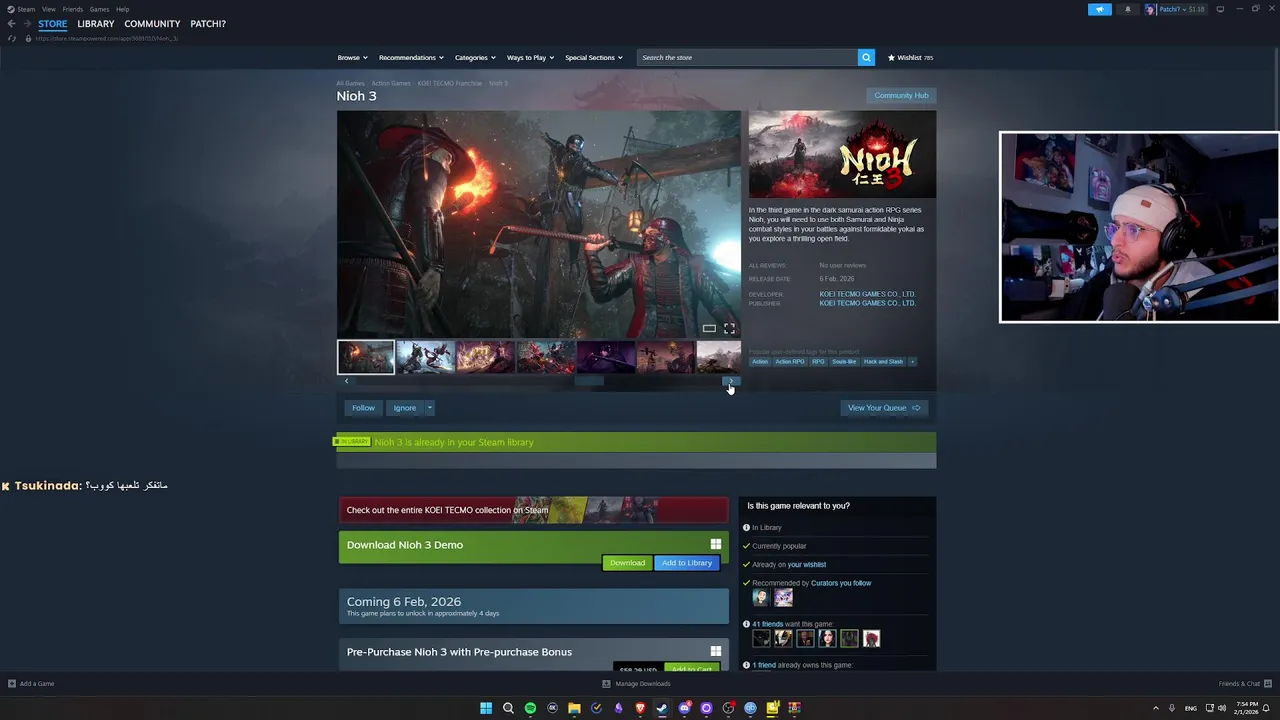Click the Ignore button
The width and height of the screenshot is (1280, 720).
404,408
